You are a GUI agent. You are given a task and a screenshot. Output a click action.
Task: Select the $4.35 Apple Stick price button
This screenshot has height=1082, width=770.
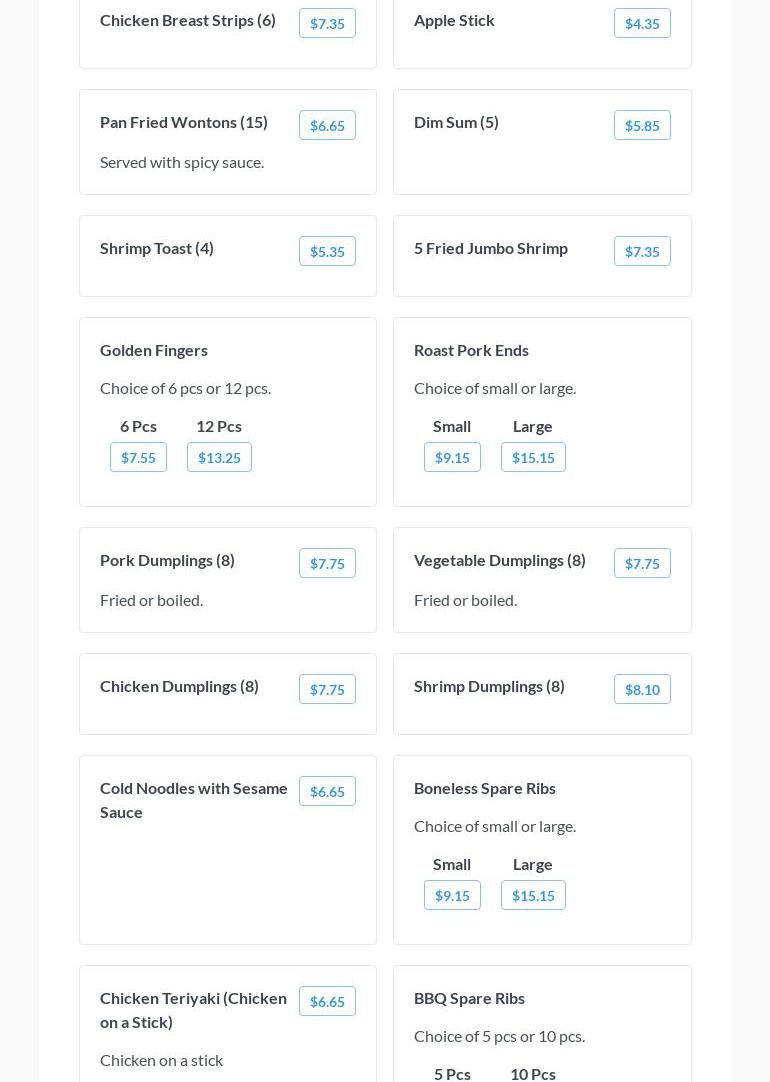[641, 23]
